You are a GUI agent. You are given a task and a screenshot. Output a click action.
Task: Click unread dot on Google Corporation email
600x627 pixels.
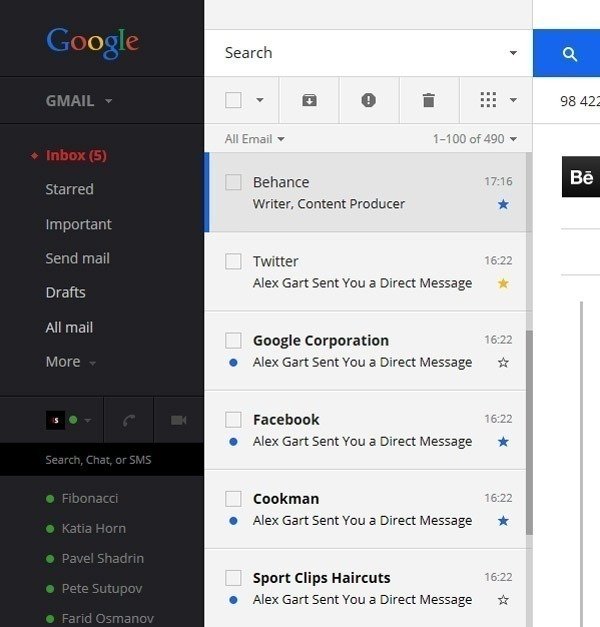tap(234, 363)
